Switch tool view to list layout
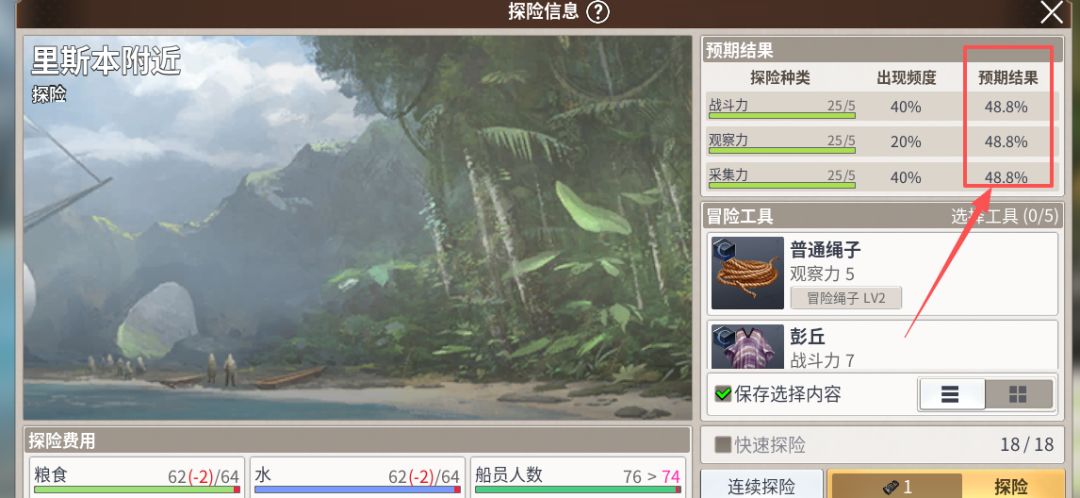 [x=951, y=394]
